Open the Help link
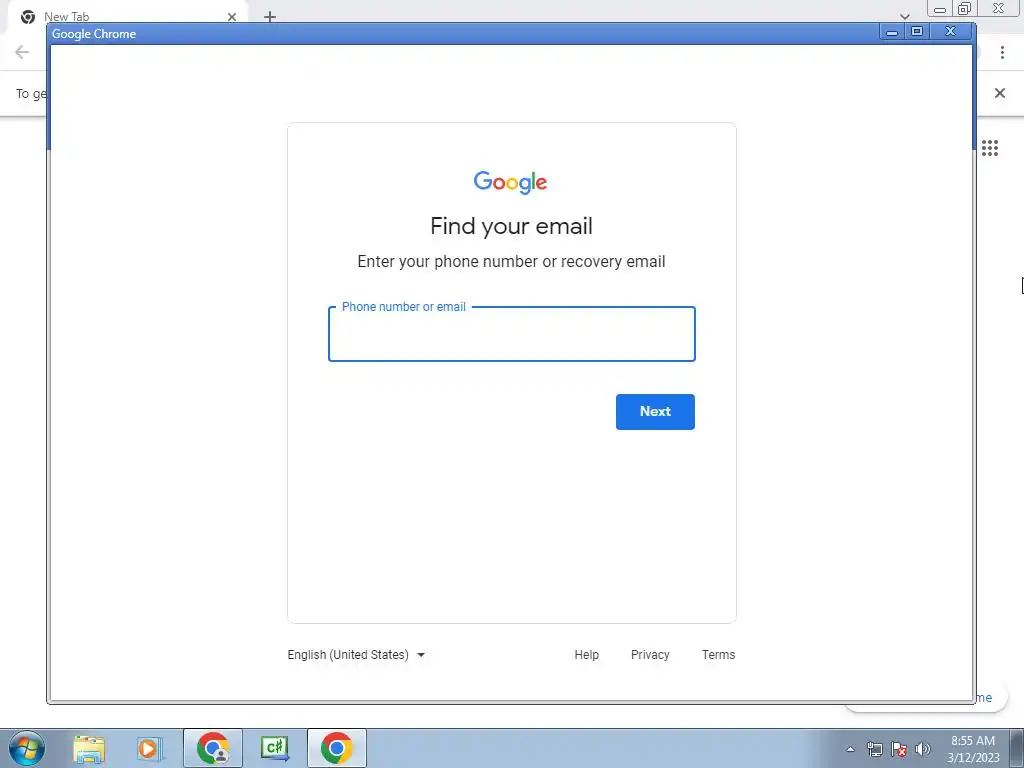The image size is (1024, 768). click(x=586, y=654)
